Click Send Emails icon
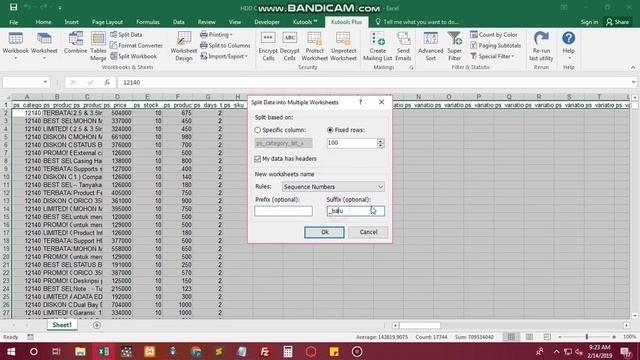Screen dimensions: 640x360 (403, 47)
